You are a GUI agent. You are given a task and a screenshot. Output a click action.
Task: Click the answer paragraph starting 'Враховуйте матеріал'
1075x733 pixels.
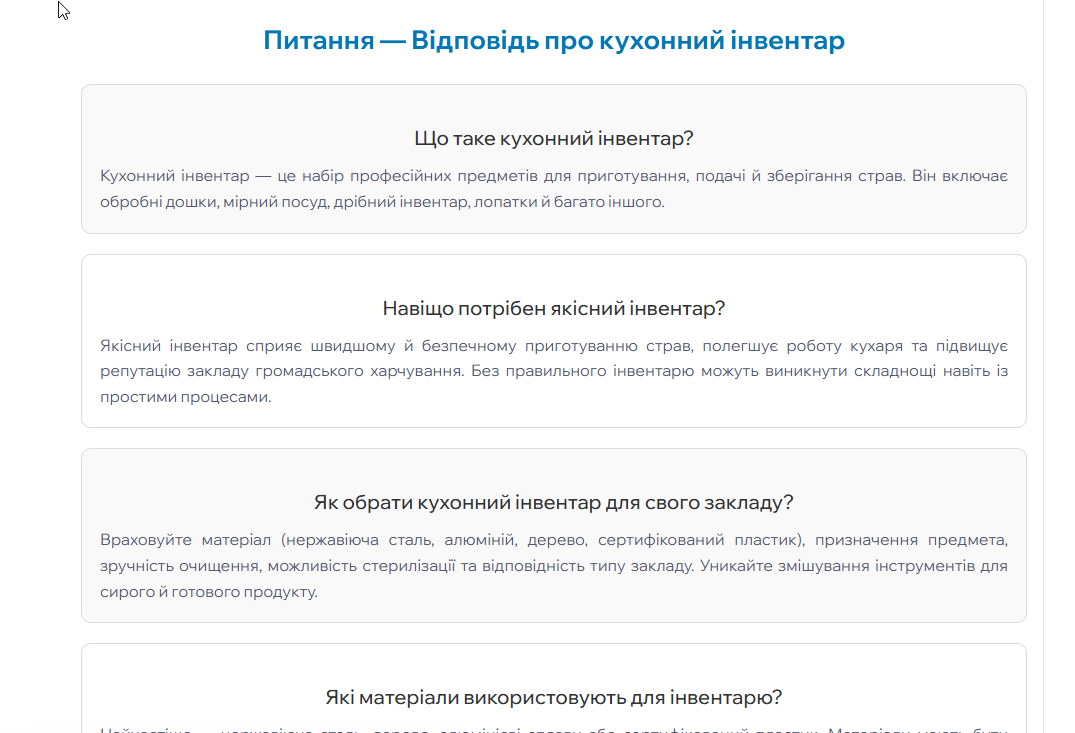tap(554, 566)
